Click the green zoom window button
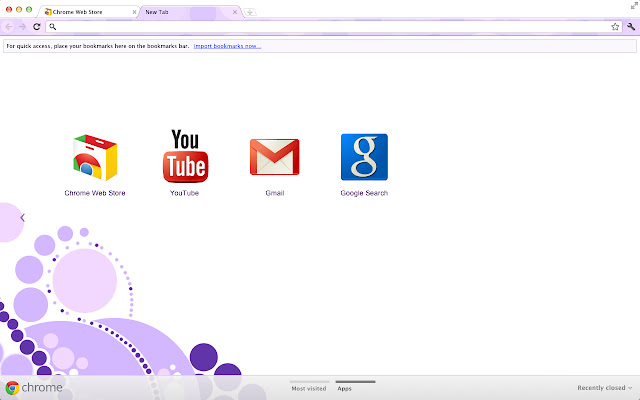The width and height of the screenshot is (640, 400). tap(29, 9)
